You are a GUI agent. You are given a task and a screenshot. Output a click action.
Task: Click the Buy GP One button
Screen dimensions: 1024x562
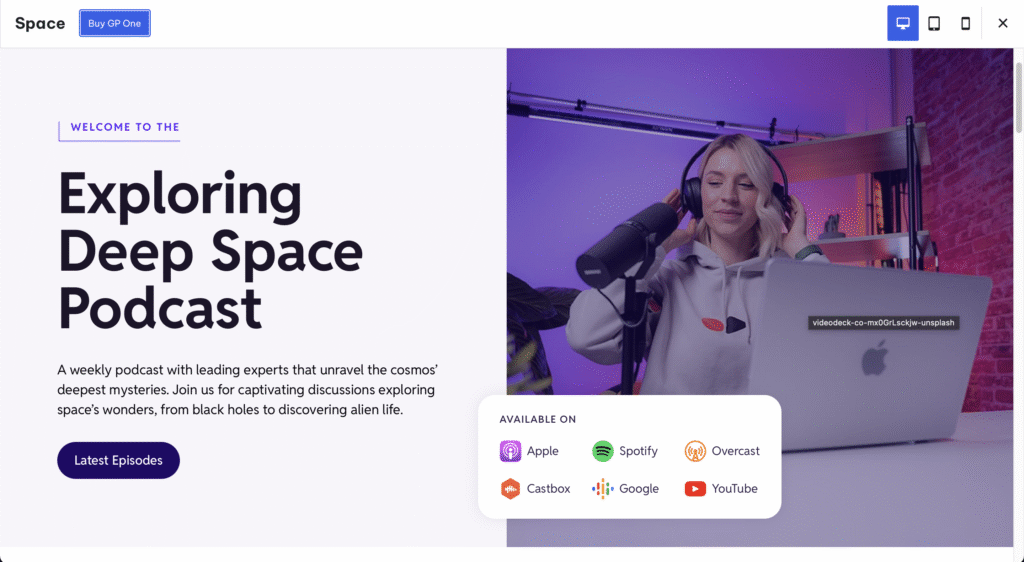coord(115,23)
